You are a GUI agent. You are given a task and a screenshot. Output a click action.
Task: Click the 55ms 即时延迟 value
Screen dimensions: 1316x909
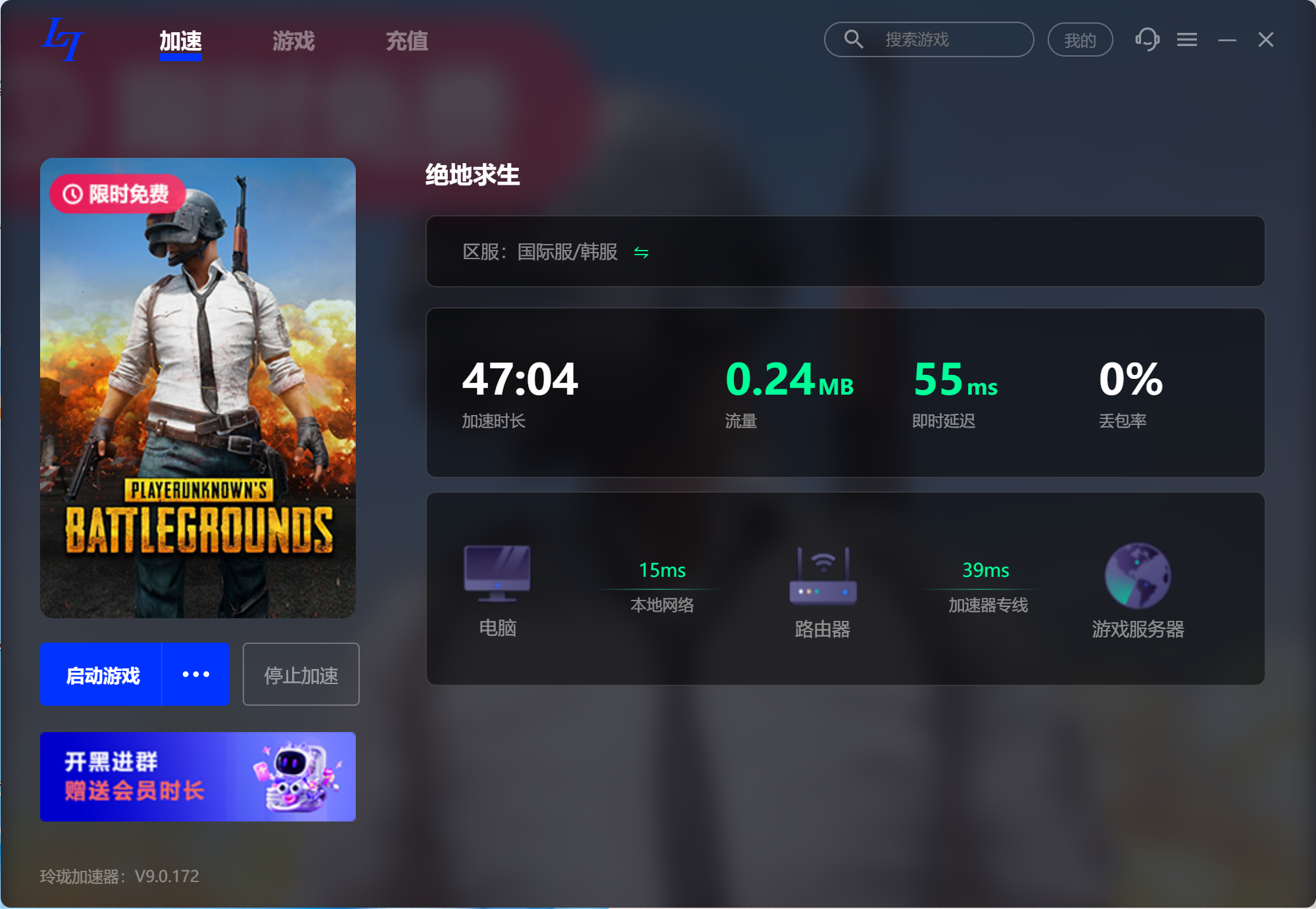956,380
